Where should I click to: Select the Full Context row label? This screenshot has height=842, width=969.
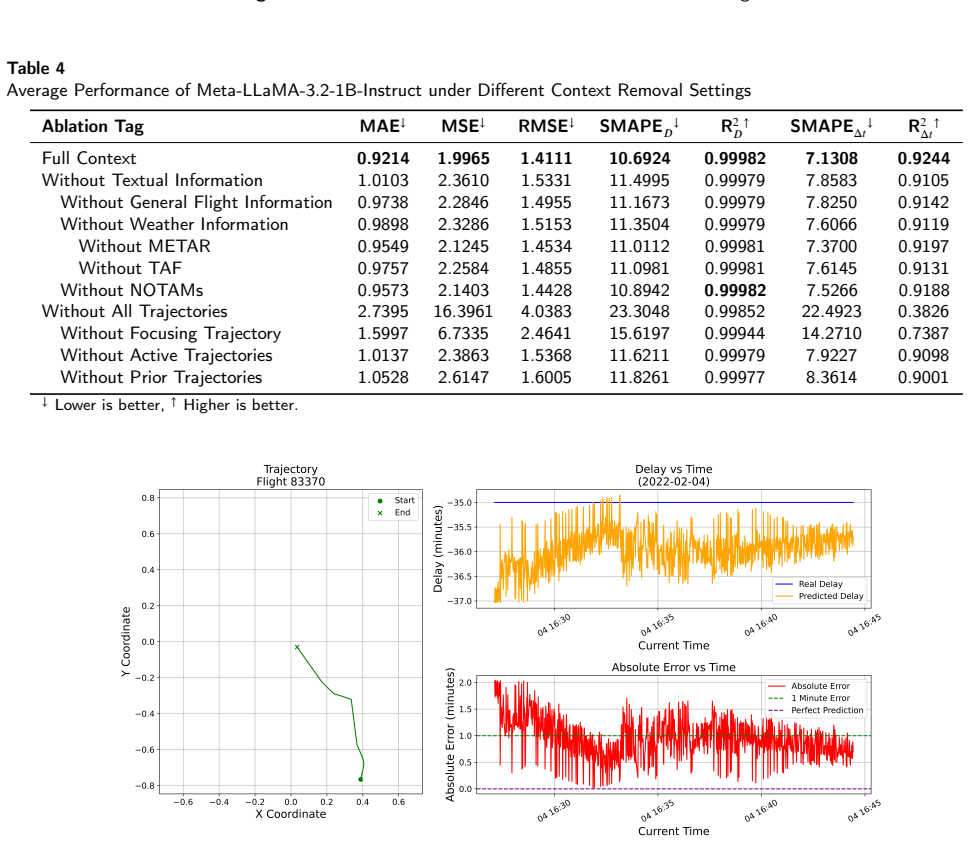point(89,158)
